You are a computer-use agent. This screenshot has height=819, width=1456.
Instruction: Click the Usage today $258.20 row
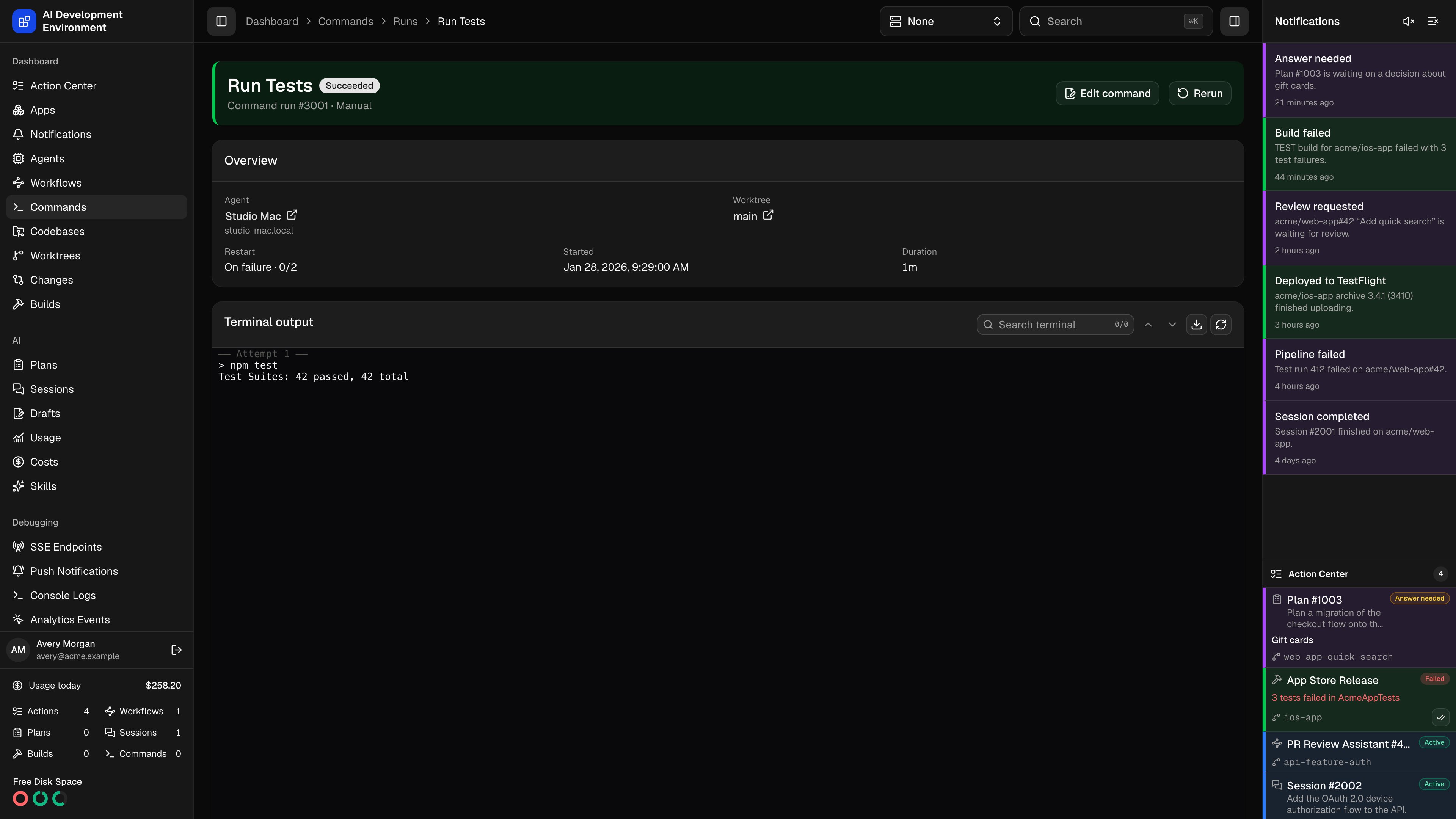click(97, 686)
